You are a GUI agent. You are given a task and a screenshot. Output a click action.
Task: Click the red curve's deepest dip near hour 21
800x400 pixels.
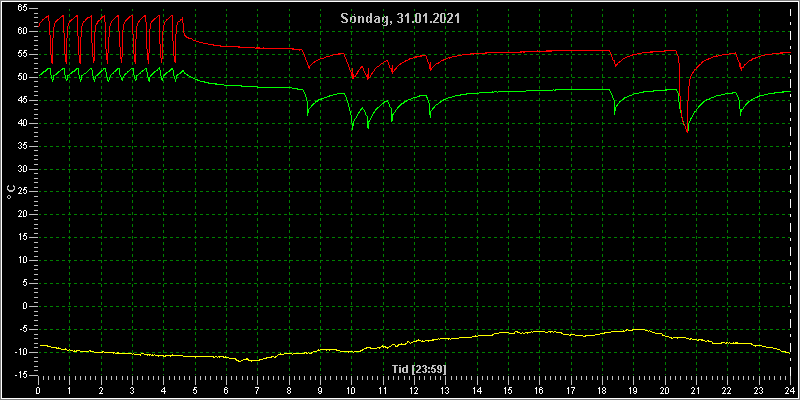(687, 131)
